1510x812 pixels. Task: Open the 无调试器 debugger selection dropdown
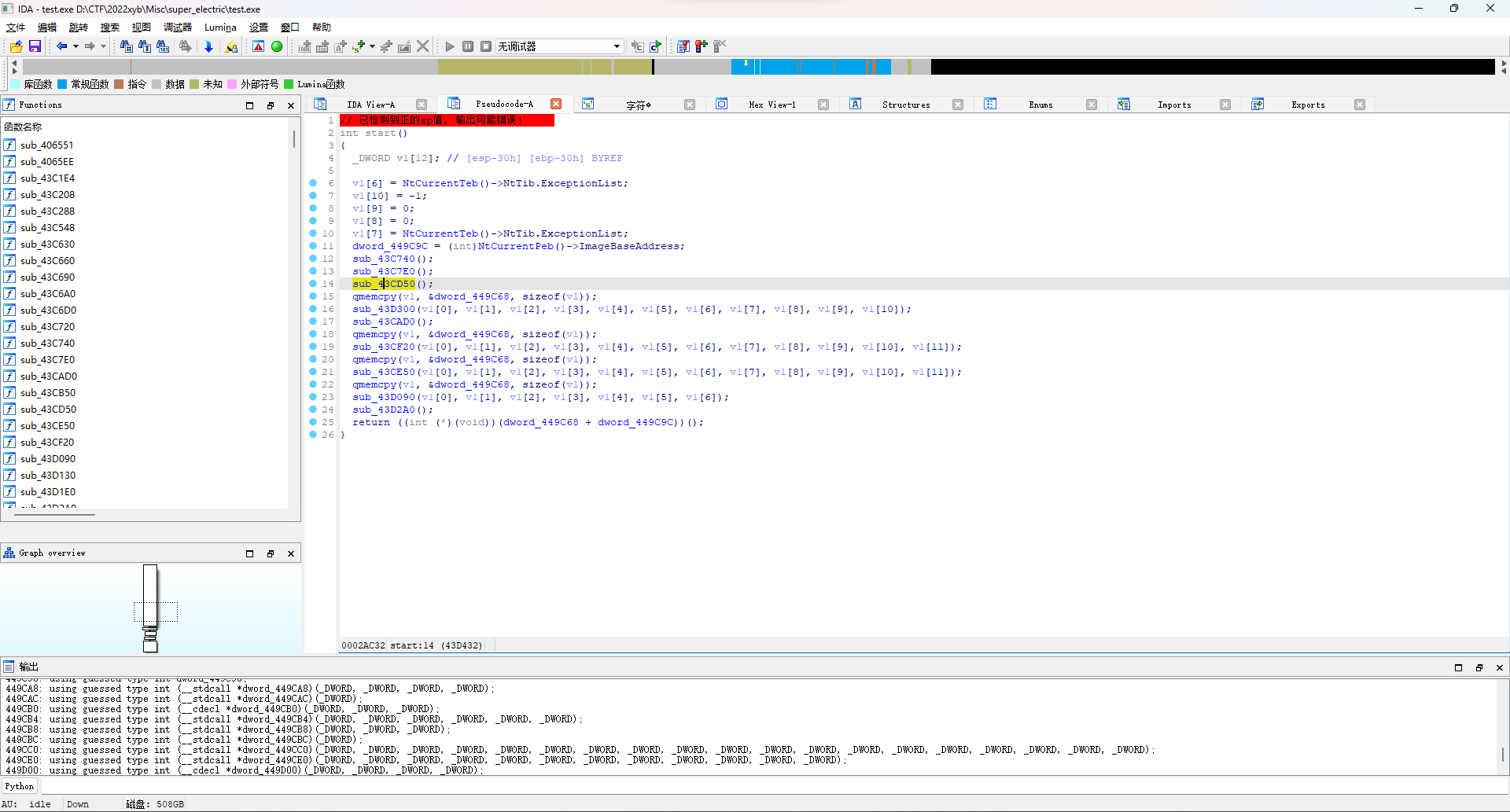click(559, 46)
